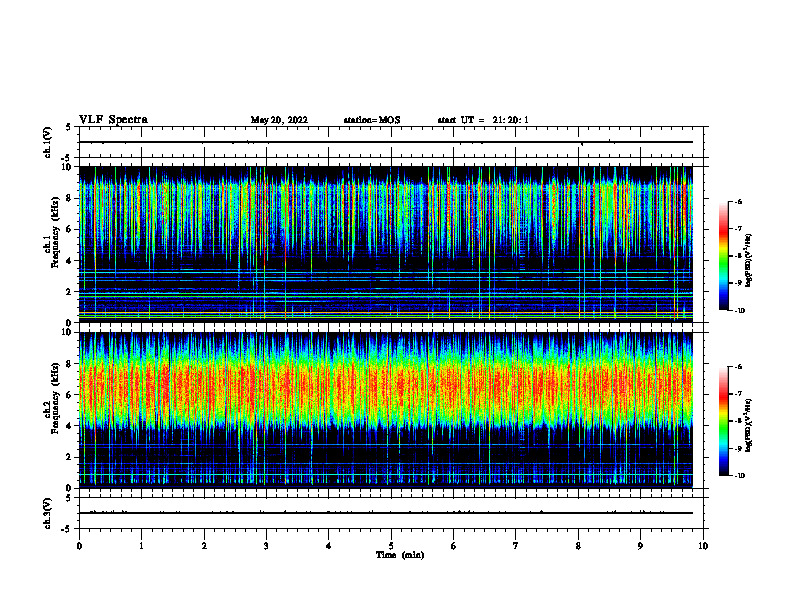Screen dimensions: 792x612
Task: Click the ch.1 color bar PSD units label
Action: tap(749, 261)
